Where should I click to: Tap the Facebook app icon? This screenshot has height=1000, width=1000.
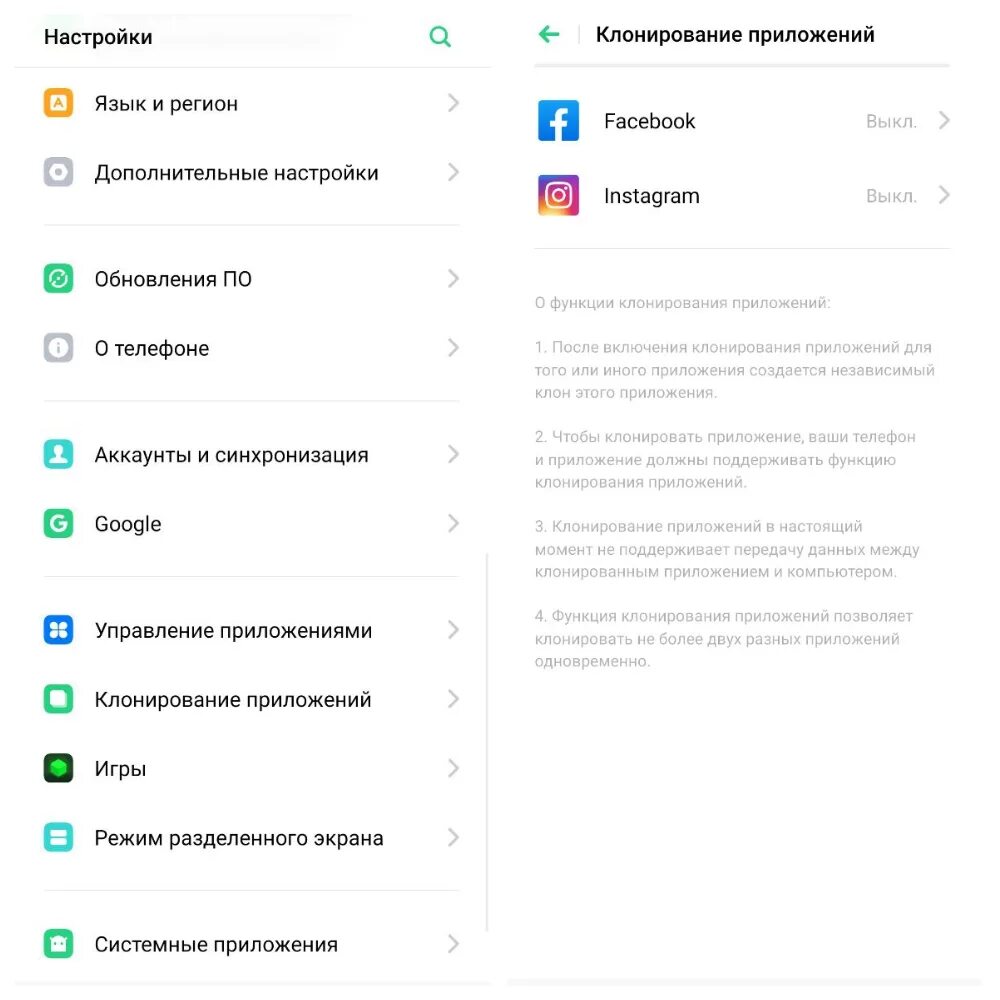(x=558, y=121)
